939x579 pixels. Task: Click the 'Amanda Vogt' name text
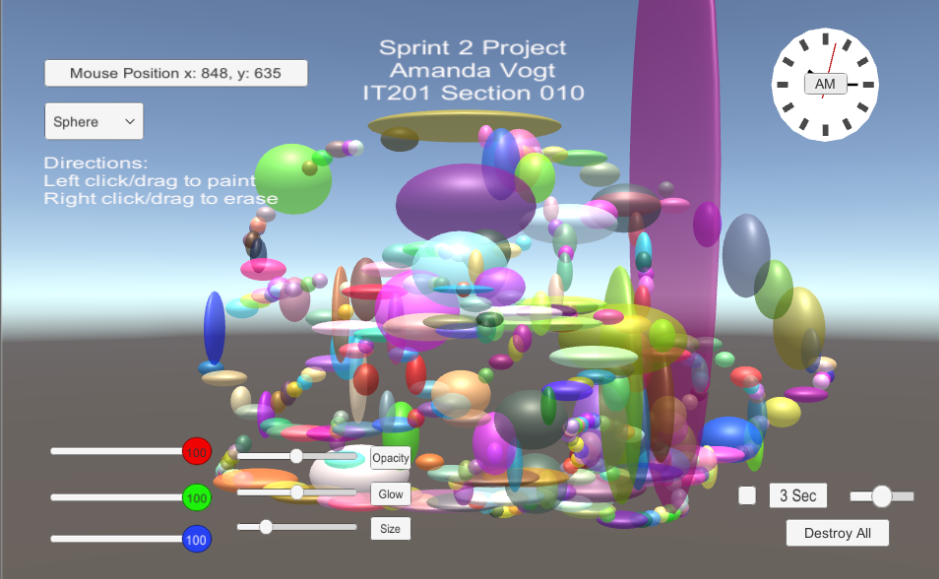[x=473, y=70]
